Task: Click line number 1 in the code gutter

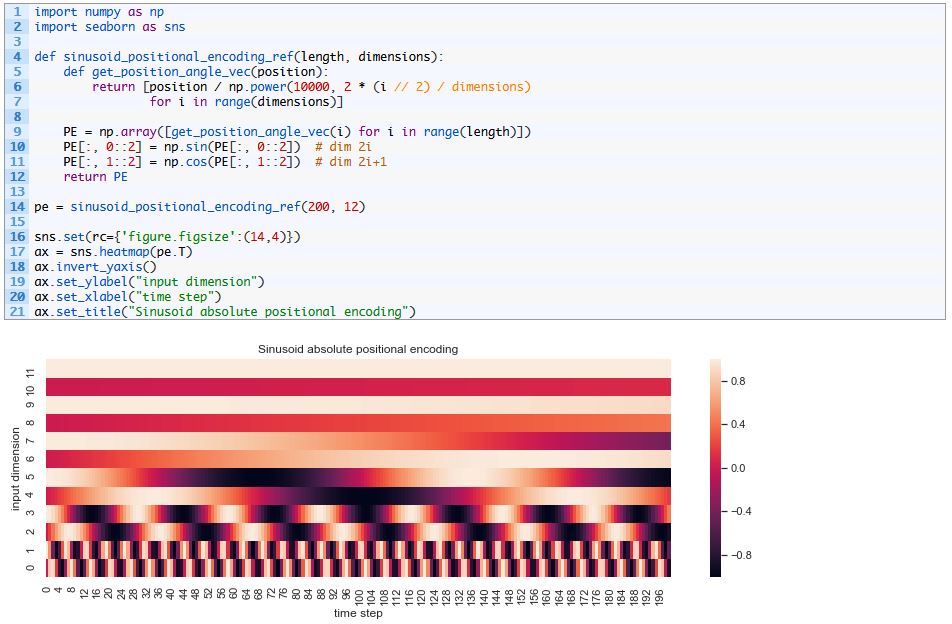Action: (17, 12)
